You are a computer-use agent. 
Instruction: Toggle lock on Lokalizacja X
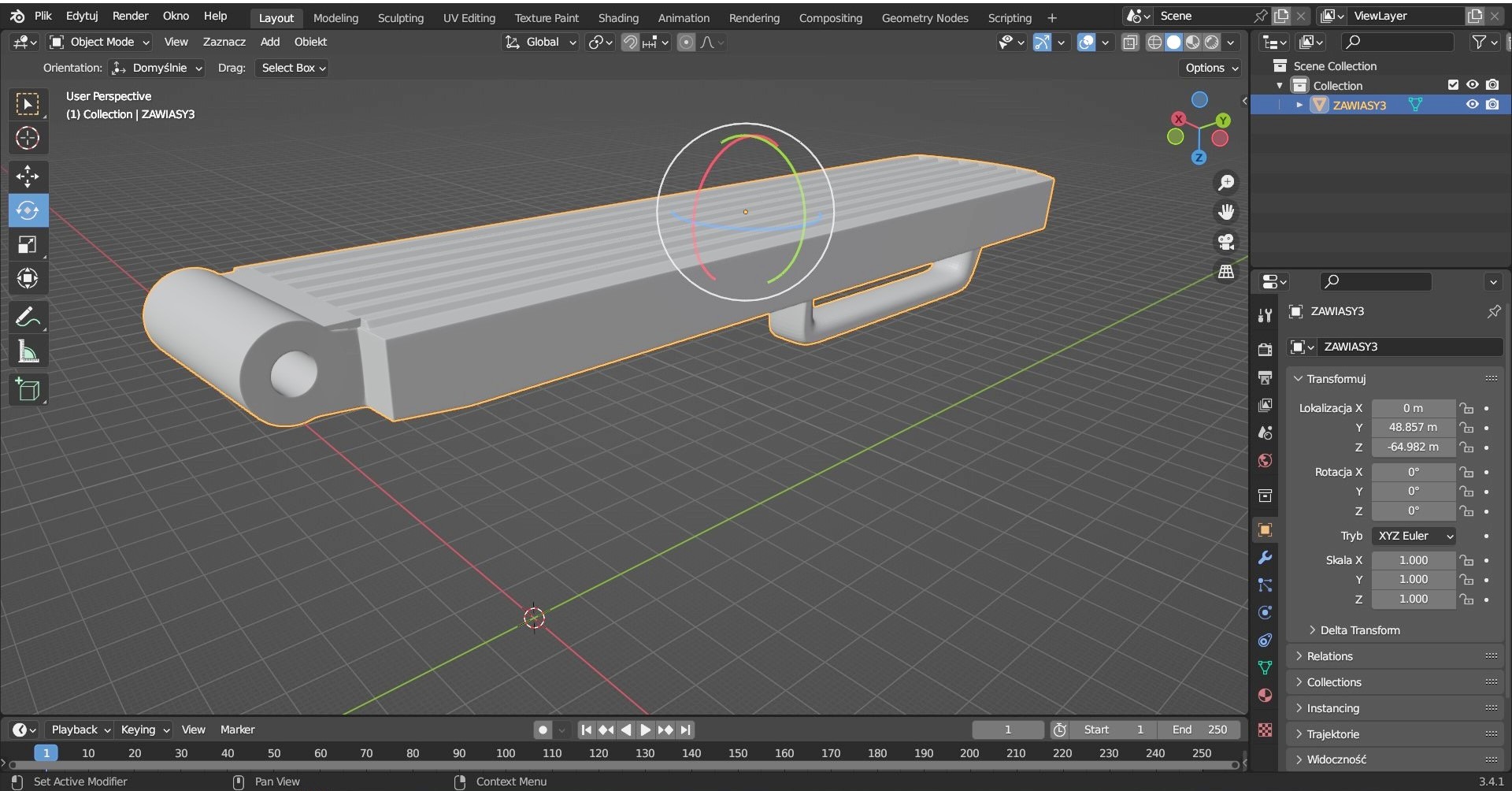pos(1466,408)
